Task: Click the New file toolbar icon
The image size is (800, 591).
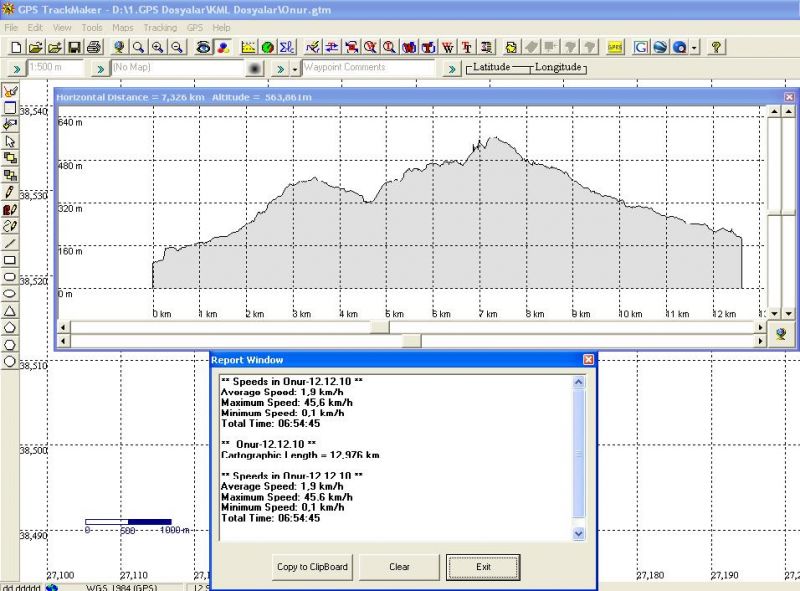Action: (x=15, y=47)
